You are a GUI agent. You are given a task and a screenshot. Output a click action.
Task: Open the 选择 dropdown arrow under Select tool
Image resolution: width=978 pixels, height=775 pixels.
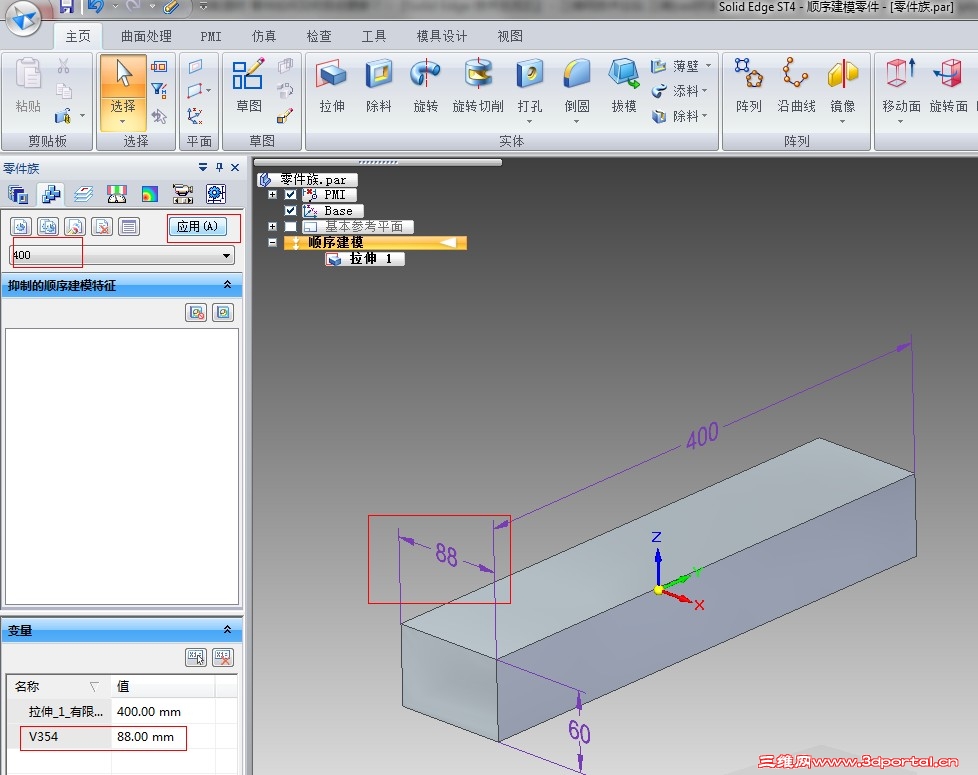coord(123,122)
